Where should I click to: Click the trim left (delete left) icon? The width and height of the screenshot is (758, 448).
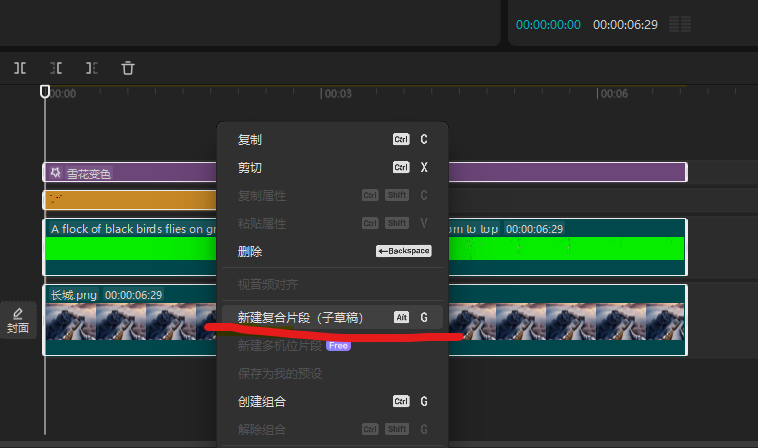[x=56, y=68]
